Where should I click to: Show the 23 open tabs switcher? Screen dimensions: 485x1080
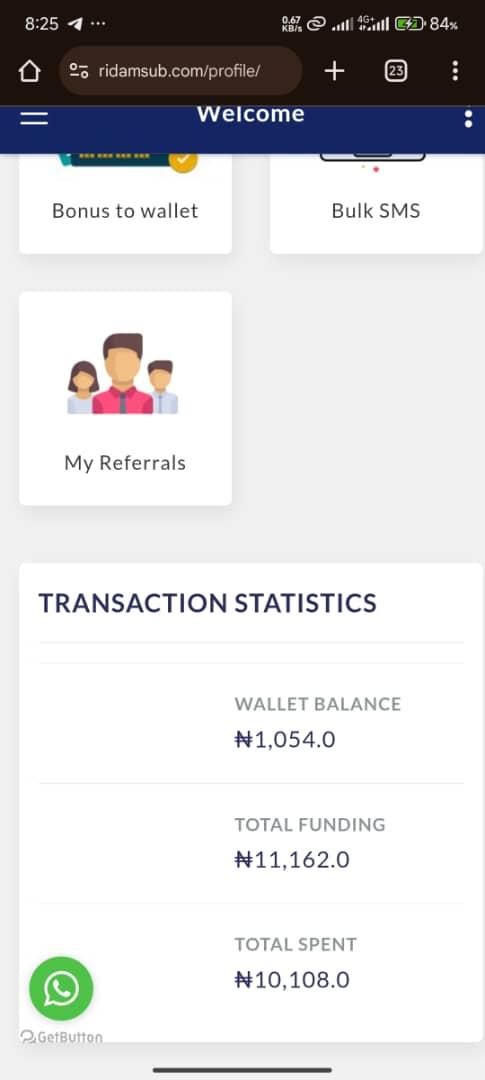pyautogui.click(x=396, y=70)
